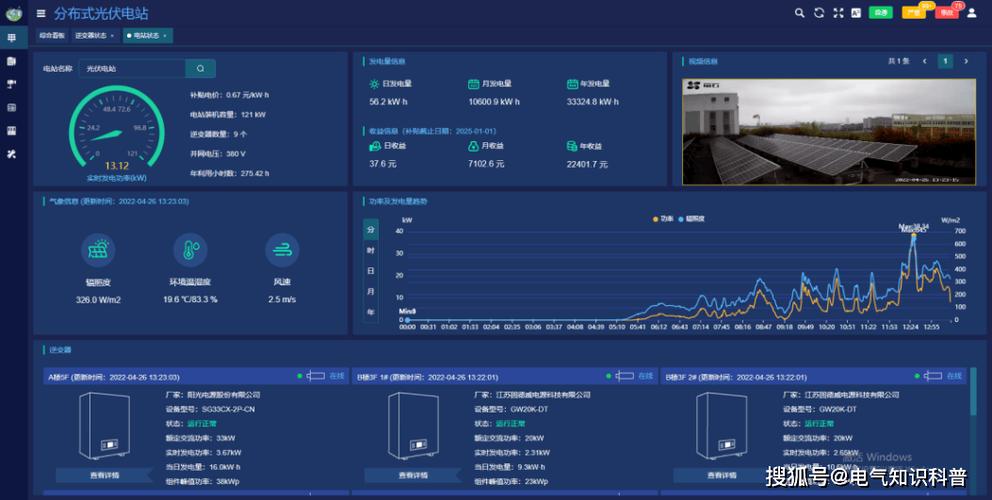Click the station name search button
The image size is (992, 500).
pyautogui.click(x=201, y=68)
